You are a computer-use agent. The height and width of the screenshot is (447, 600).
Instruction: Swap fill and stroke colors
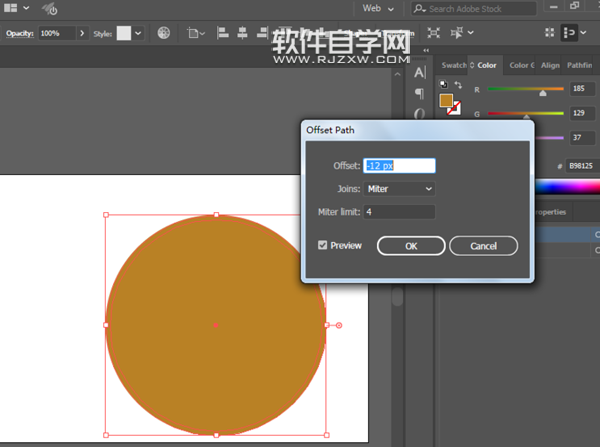click(457, 86)
